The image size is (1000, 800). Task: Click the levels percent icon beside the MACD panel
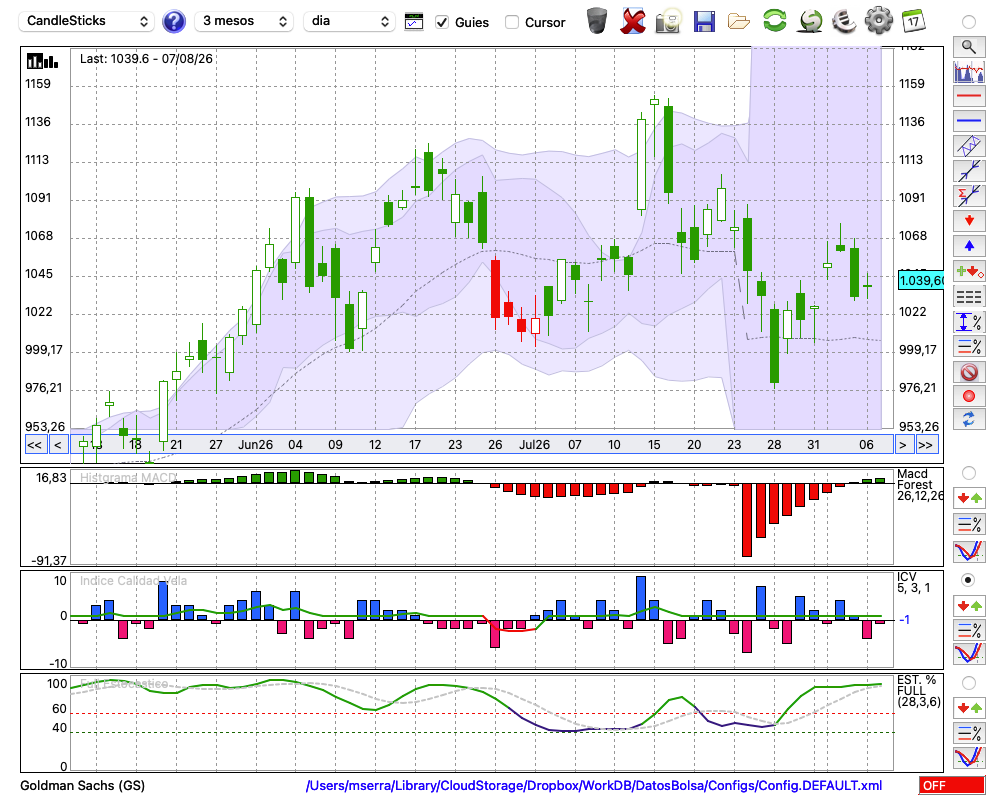point(969,524)
